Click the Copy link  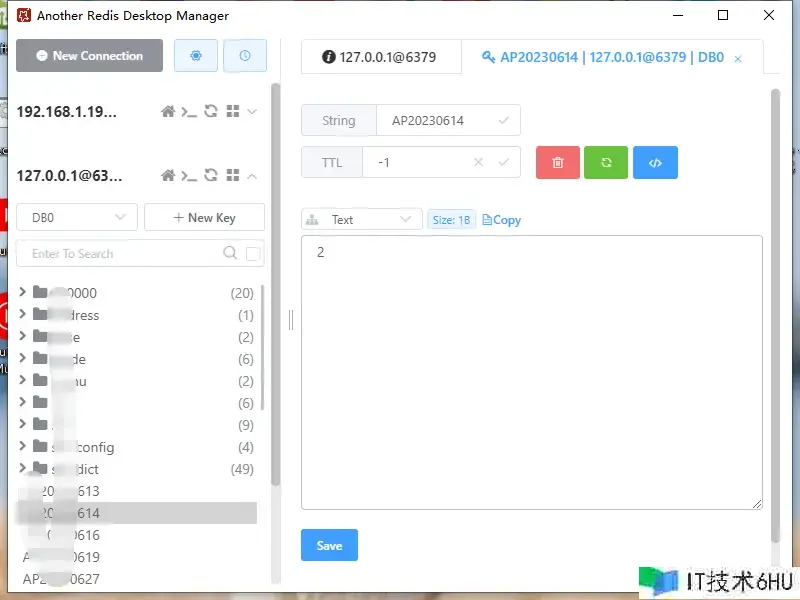(502, 220)
